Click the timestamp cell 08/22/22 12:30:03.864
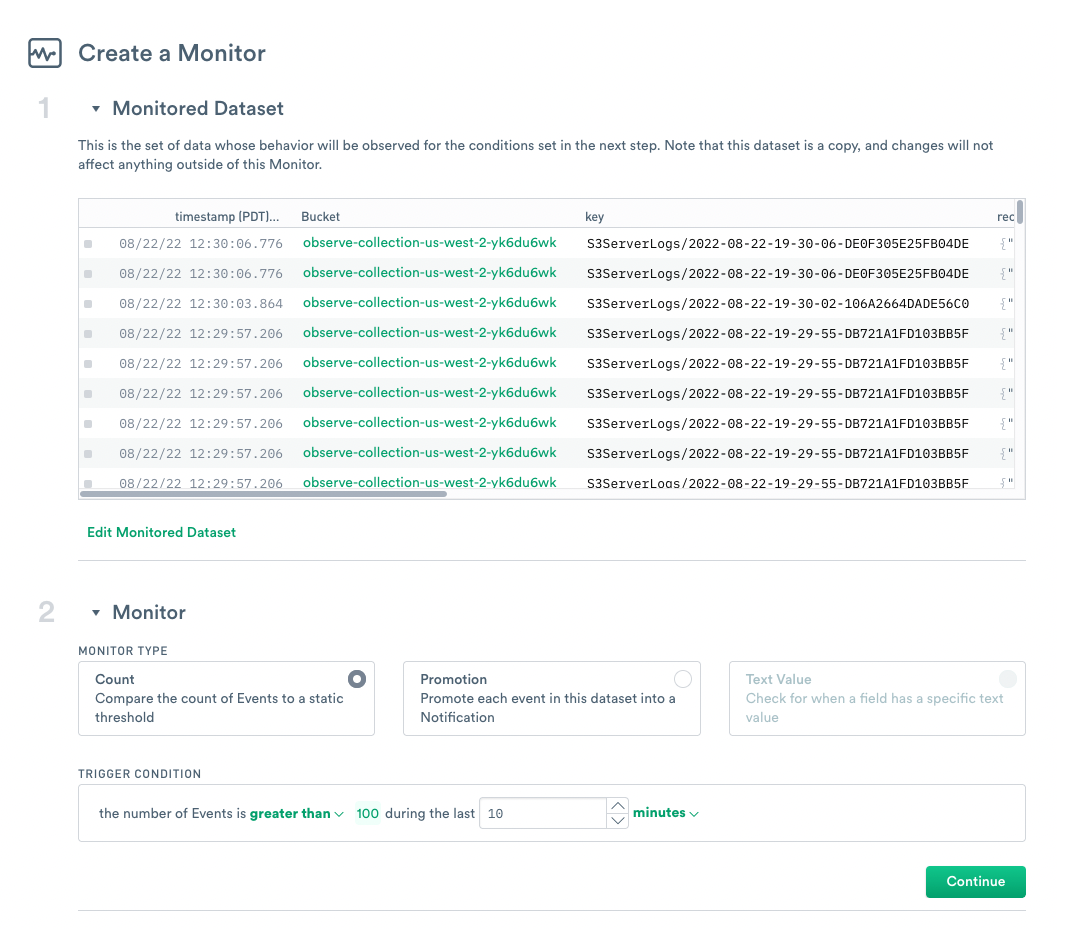1090x929 pixels. [201, 304]
